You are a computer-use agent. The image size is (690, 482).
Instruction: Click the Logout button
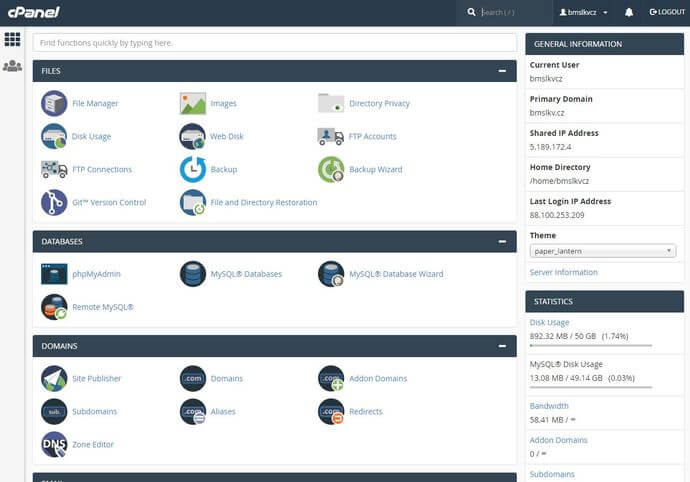point(667,12)
